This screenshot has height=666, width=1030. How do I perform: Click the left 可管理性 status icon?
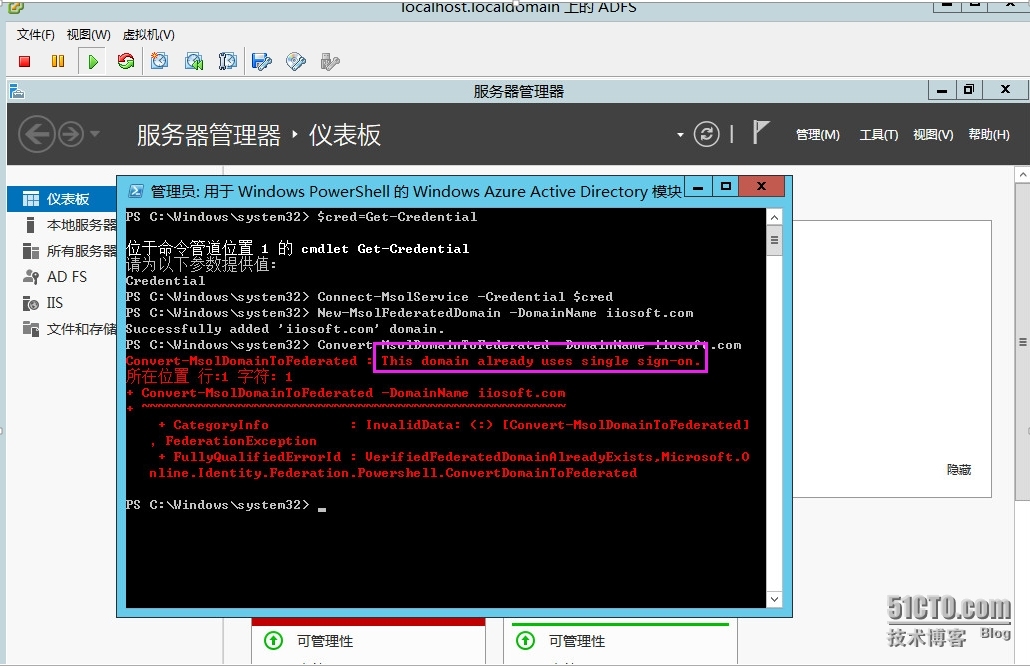click(273, 640)
